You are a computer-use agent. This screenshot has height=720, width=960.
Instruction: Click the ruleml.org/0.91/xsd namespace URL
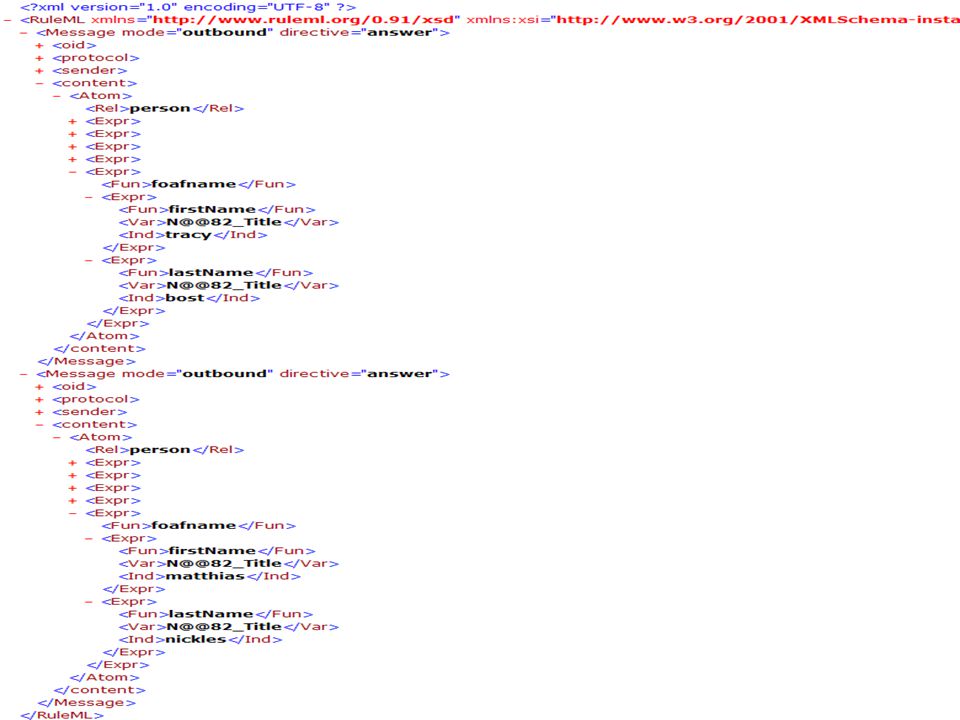pyautogui.click(x=303, y=20)
